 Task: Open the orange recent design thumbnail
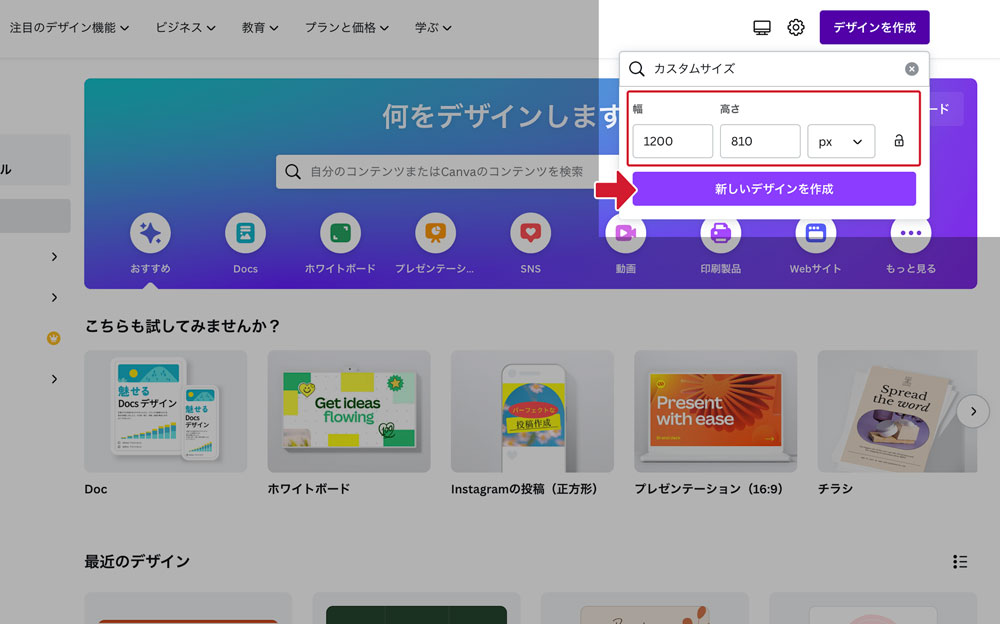click(188, 608)
